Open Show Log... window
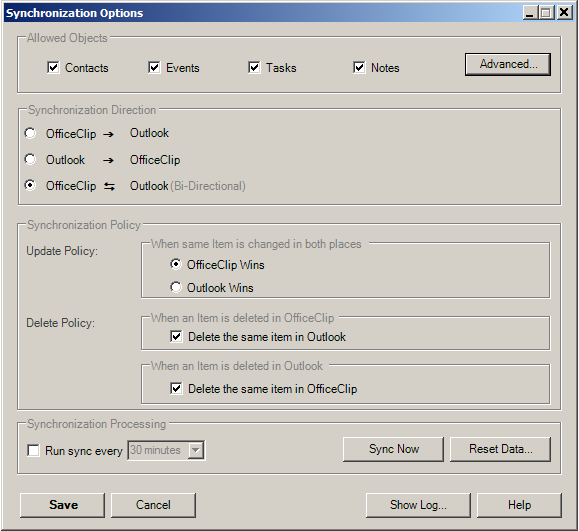The image size is (579, 531). (418, 505)
